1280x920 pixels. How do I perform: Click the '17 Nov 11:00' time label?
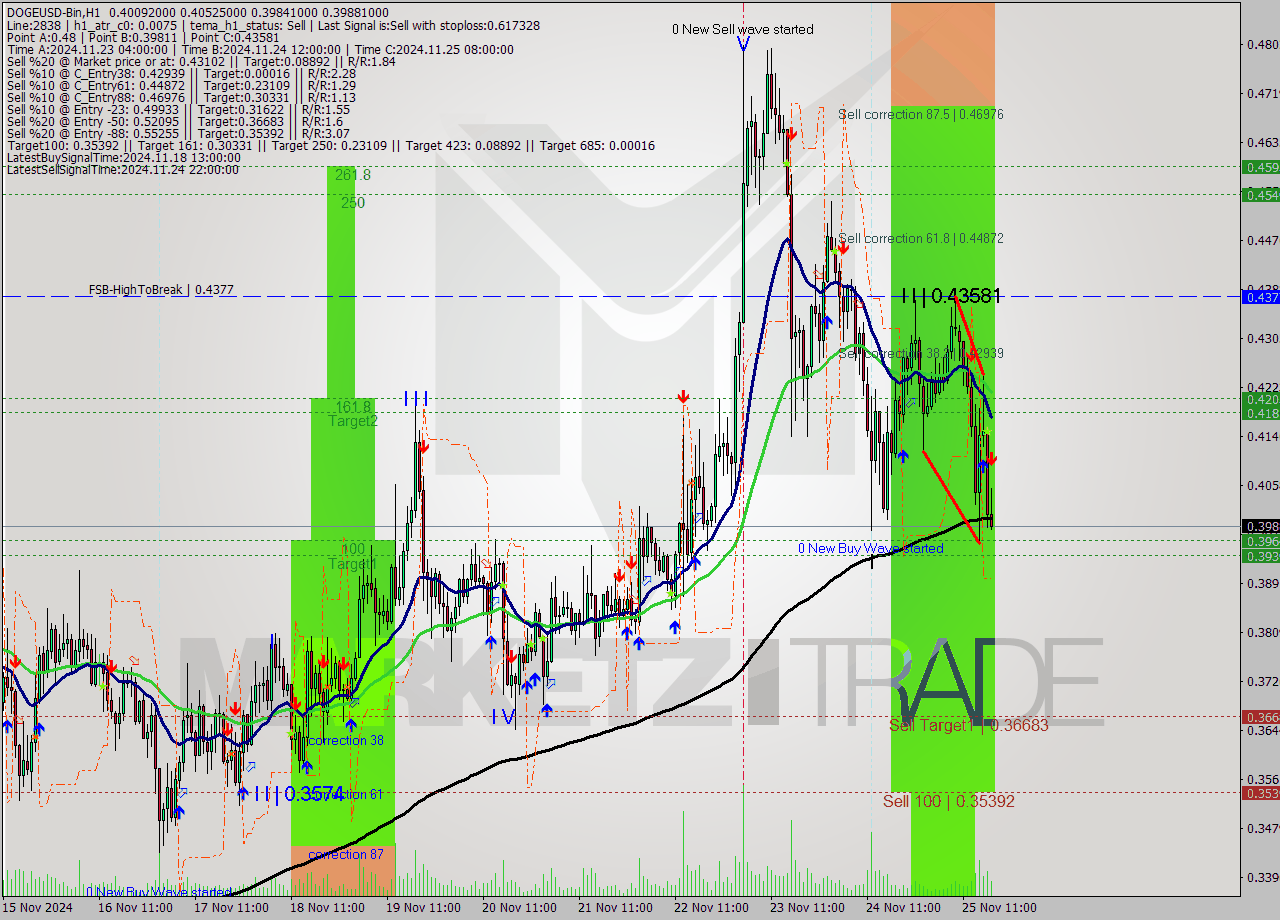(230, 908)
